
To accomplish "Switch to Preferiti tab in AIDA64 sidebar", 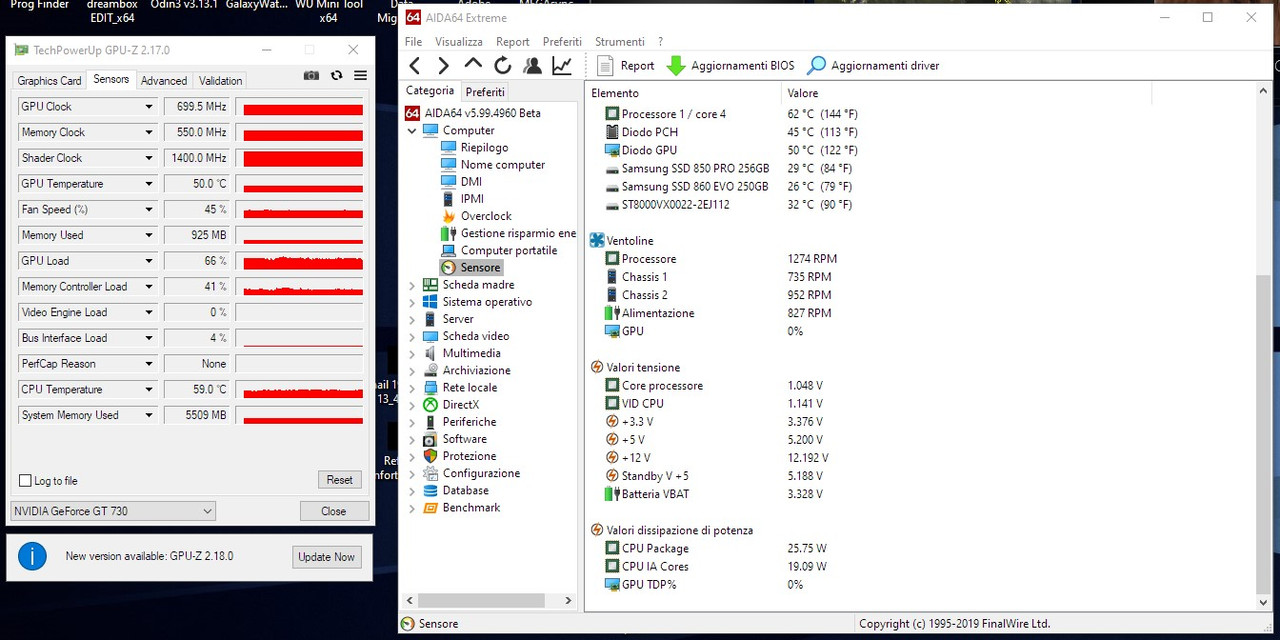I will pos(485,92).
